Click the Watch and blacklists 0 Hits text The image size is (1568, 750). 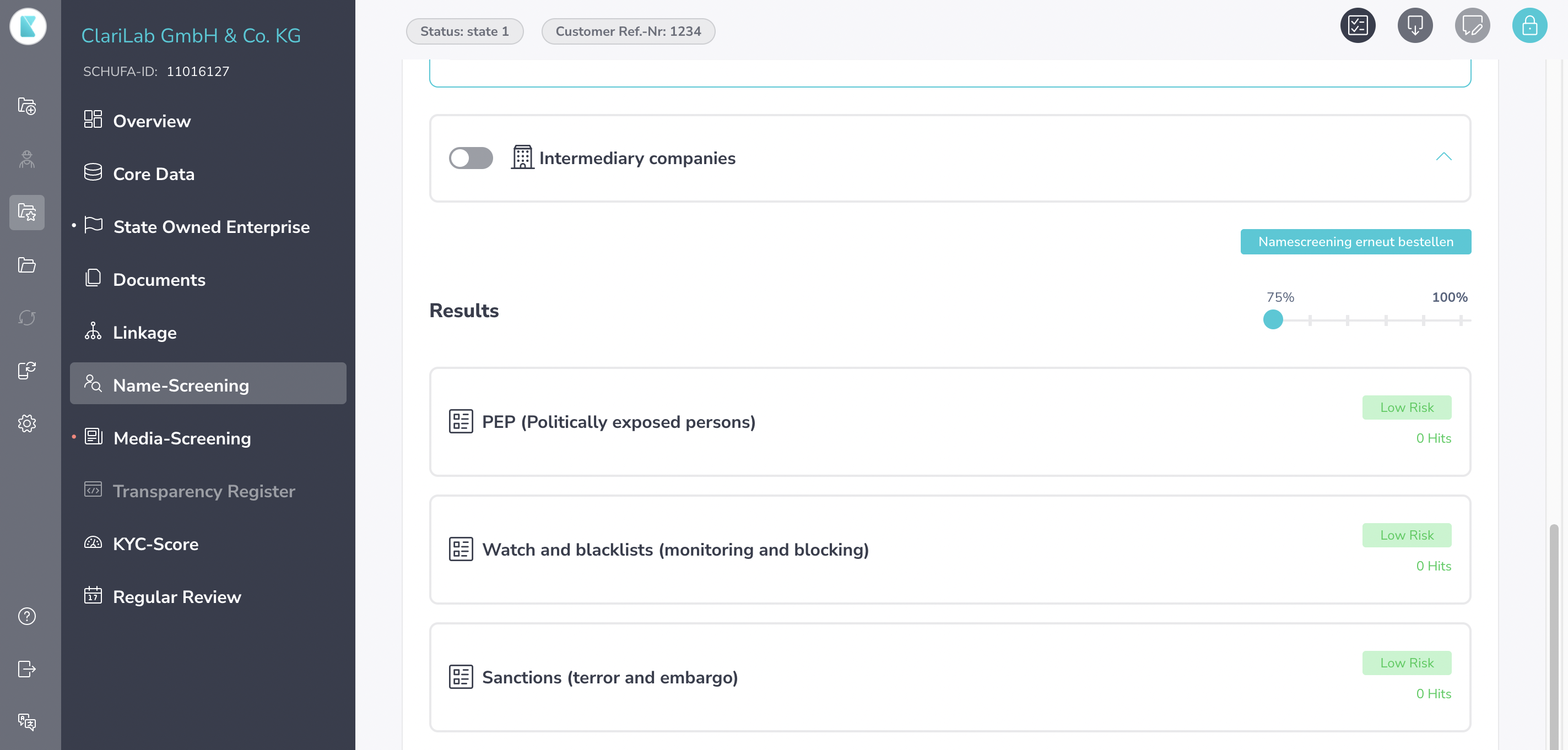1434,566
